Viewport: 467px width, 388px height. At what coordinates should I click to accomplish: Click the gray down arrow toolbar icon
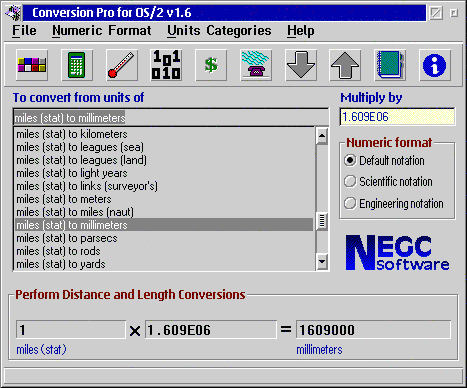[301, 65]
